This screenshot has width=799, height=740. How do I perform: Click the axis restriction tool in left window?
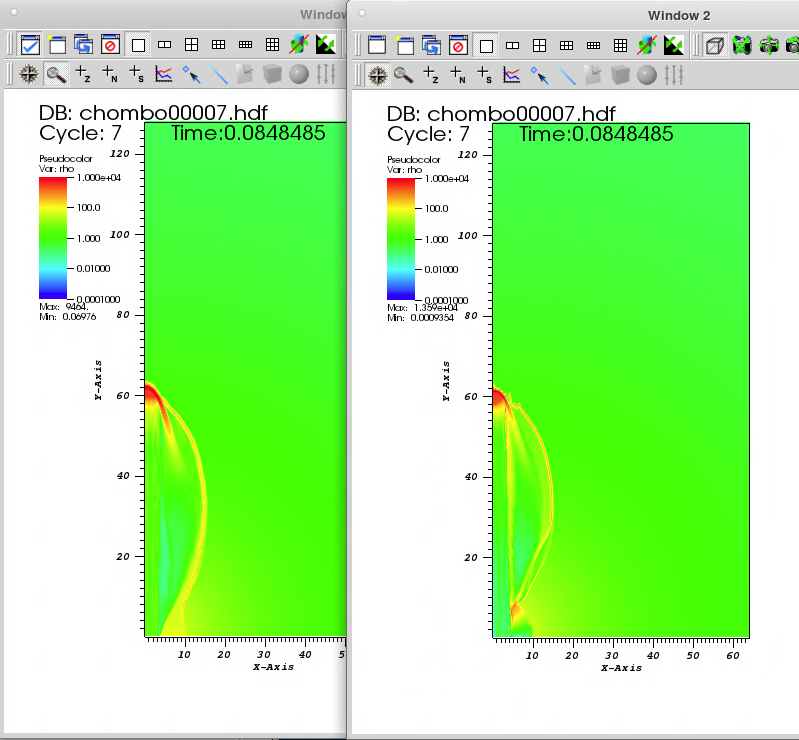tap(326, 74)
